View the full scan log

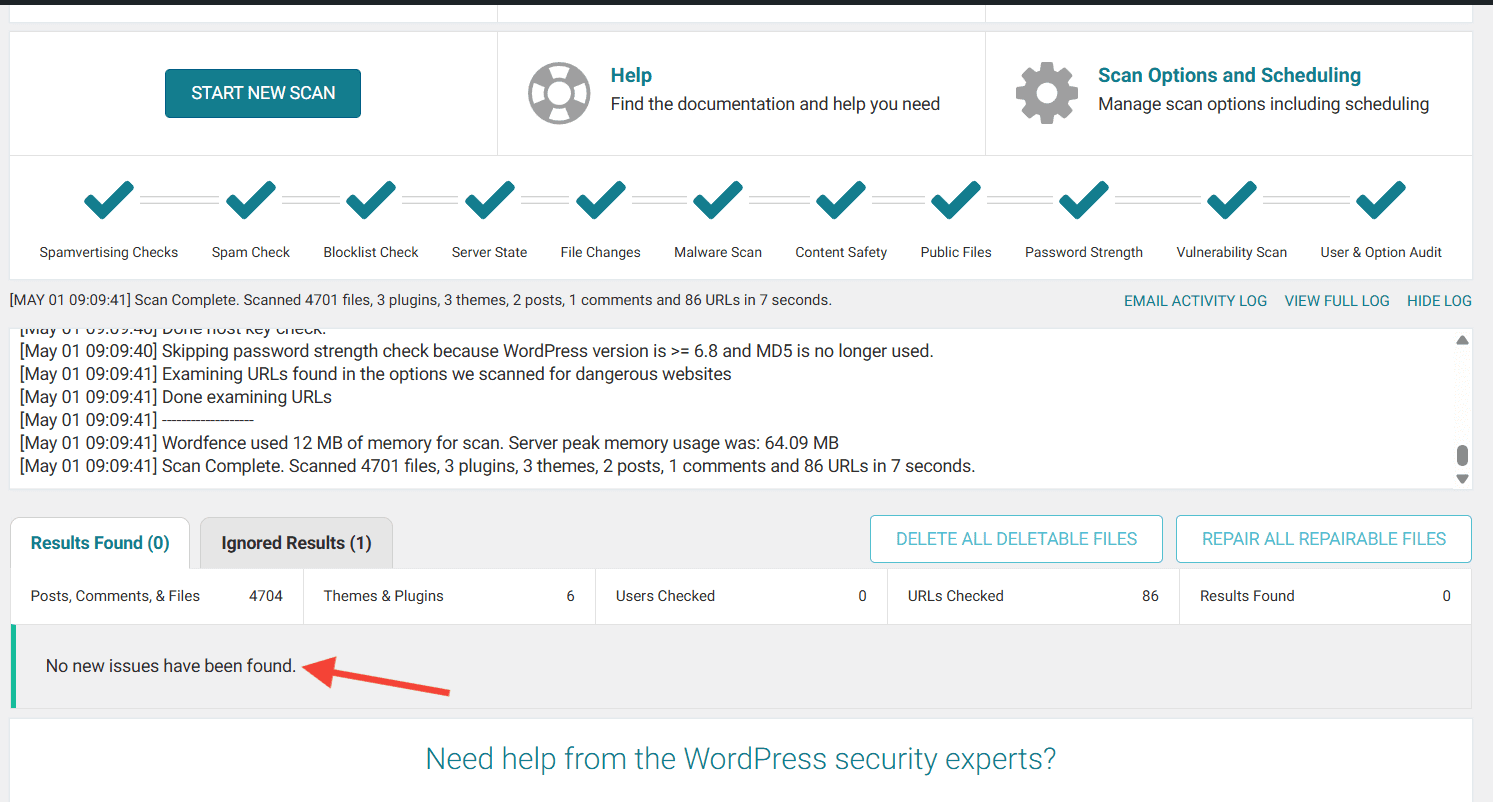tap(1337, 301)
